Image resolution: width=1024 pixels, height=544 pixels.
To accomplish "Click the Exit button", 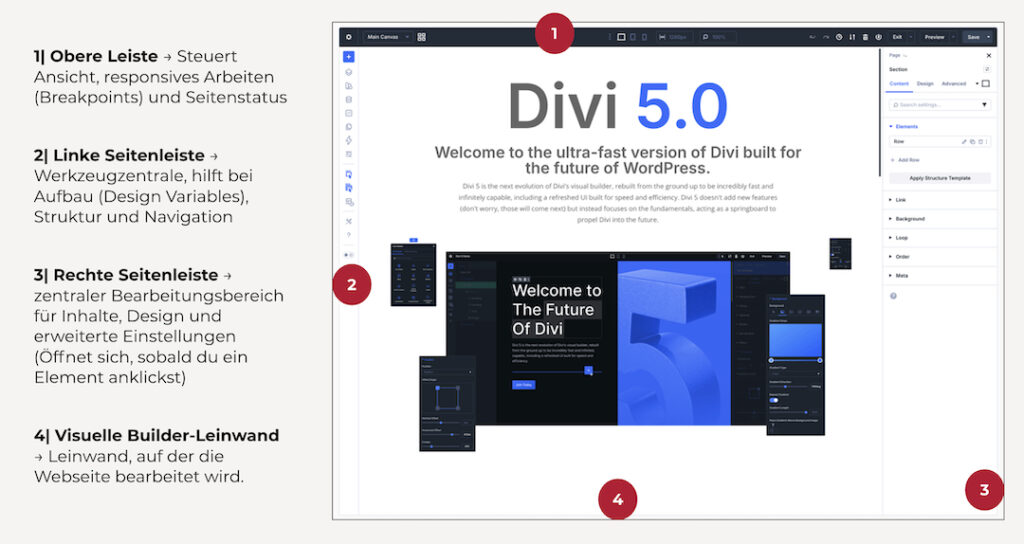I will 897,37.
